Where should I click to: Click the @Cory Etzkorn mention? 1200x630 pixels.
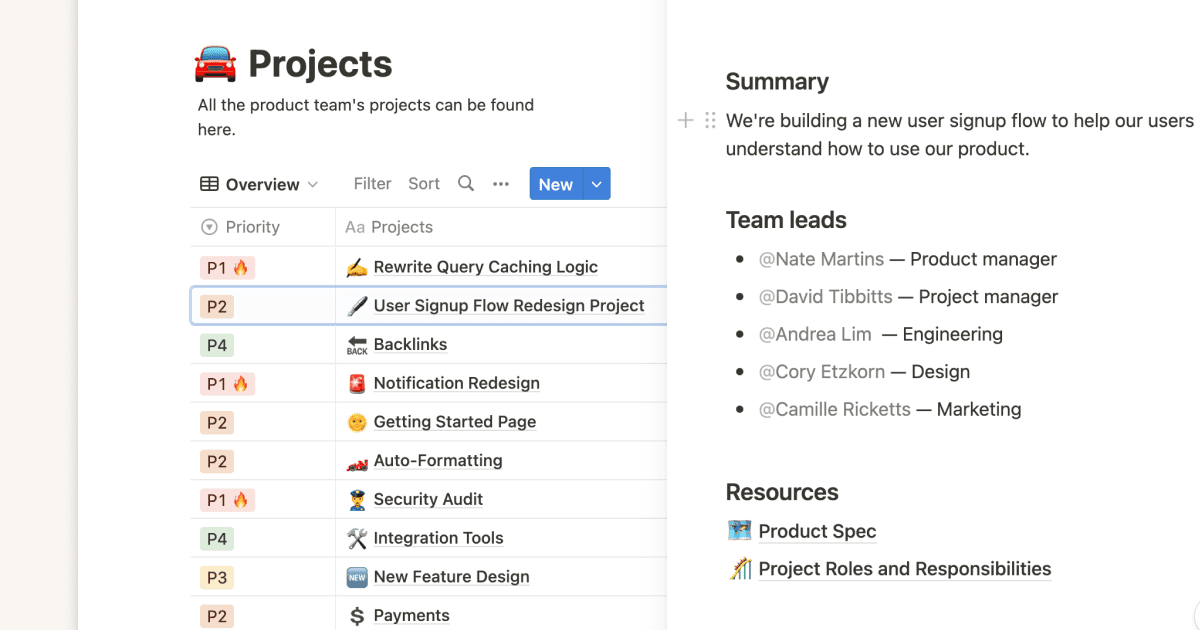tap(822, 371)
